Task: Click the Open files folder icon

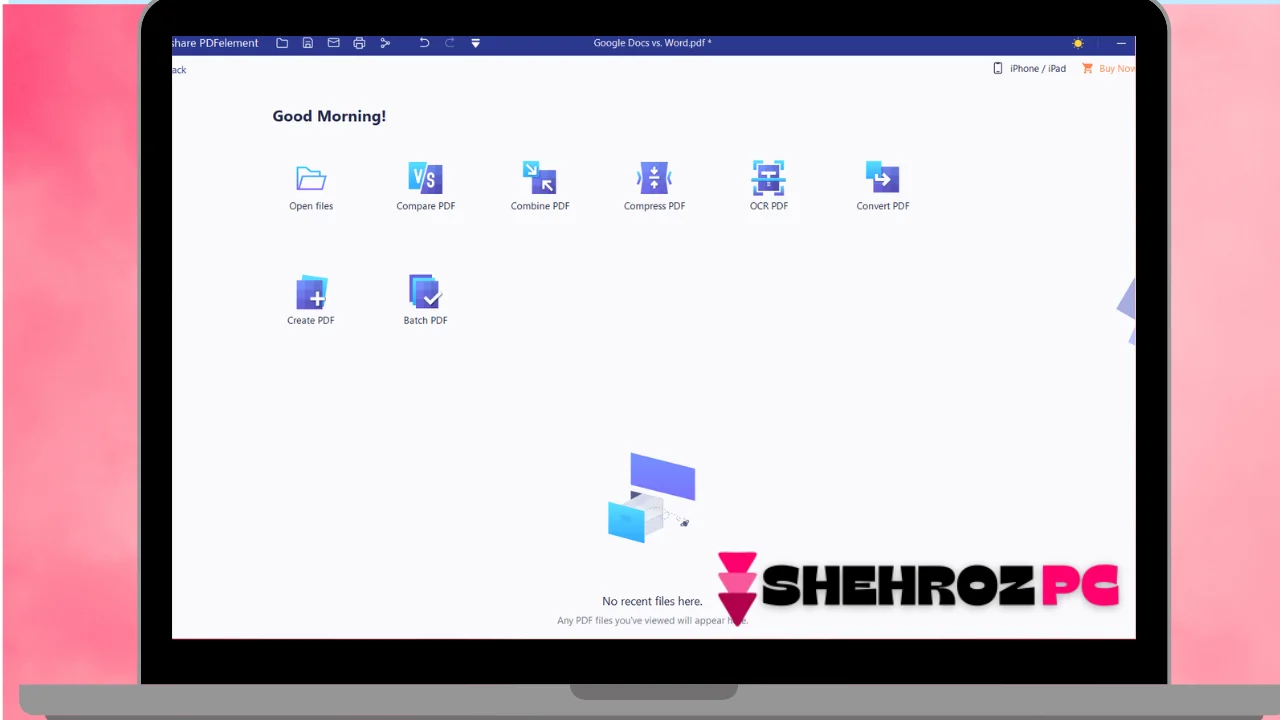Action: pos(311,179)
